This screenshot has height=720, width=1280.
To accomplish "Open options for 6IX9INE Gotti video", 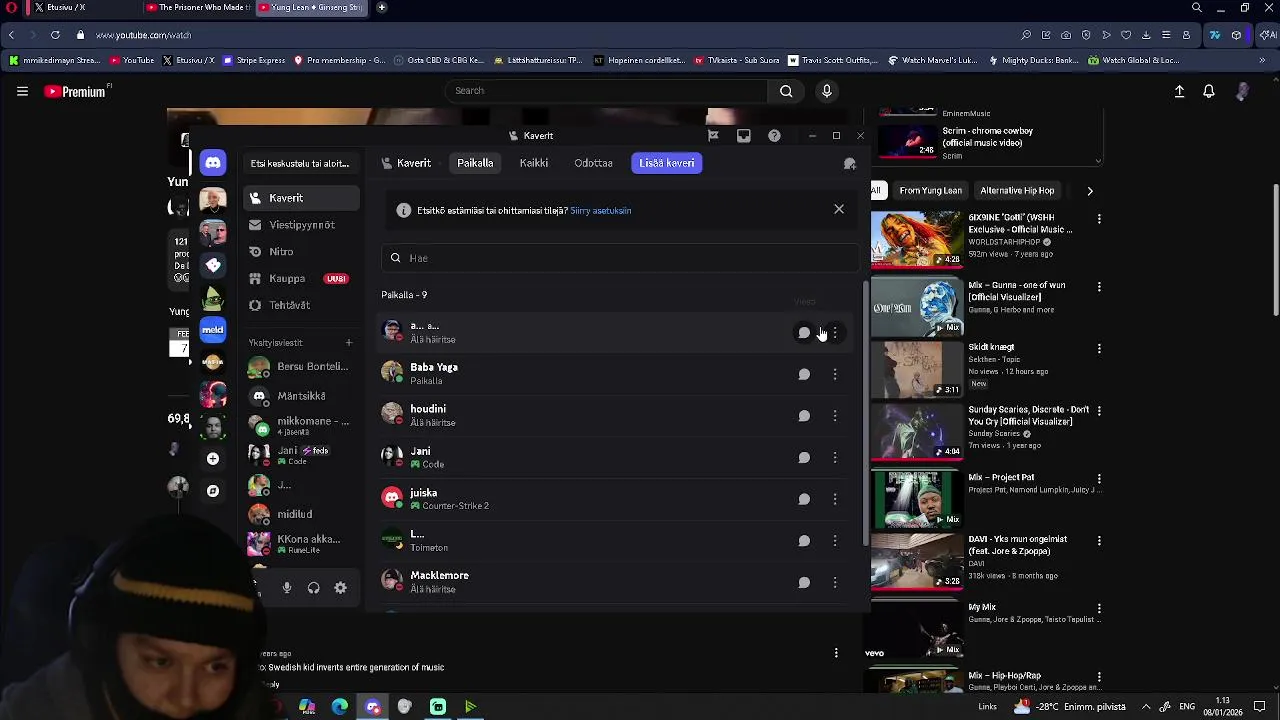I will click(1099, 219).
